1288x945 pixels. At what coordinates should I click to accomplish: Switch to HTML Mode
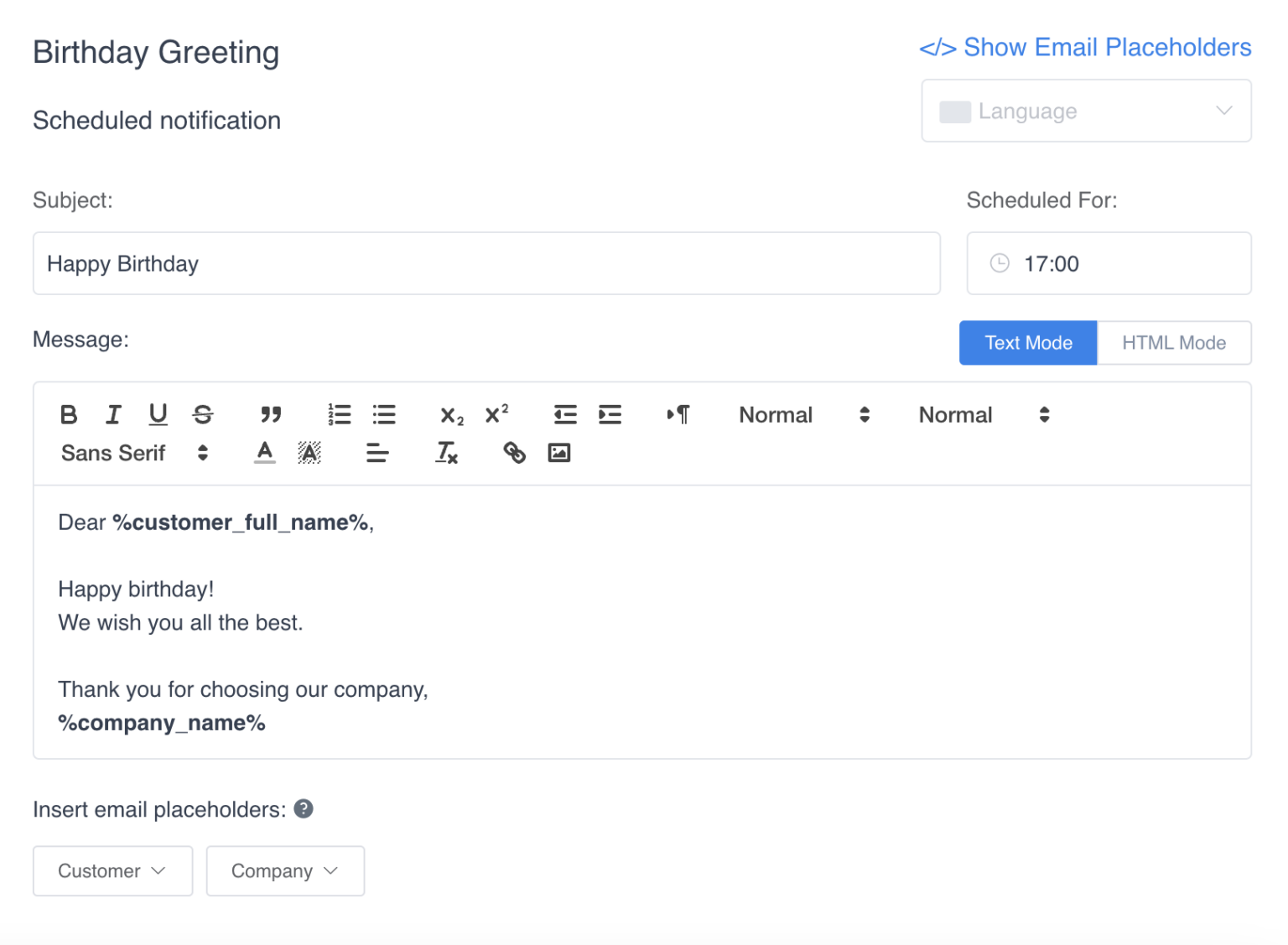tap(1174, 343)
